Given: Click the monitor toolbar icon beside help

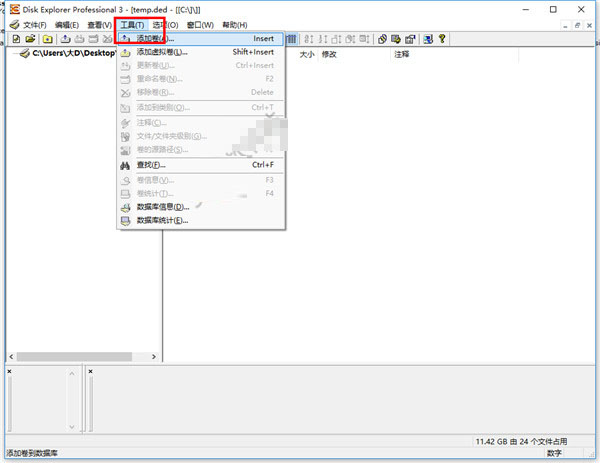Looking at the screenshot, I should (x=428, y=39).
